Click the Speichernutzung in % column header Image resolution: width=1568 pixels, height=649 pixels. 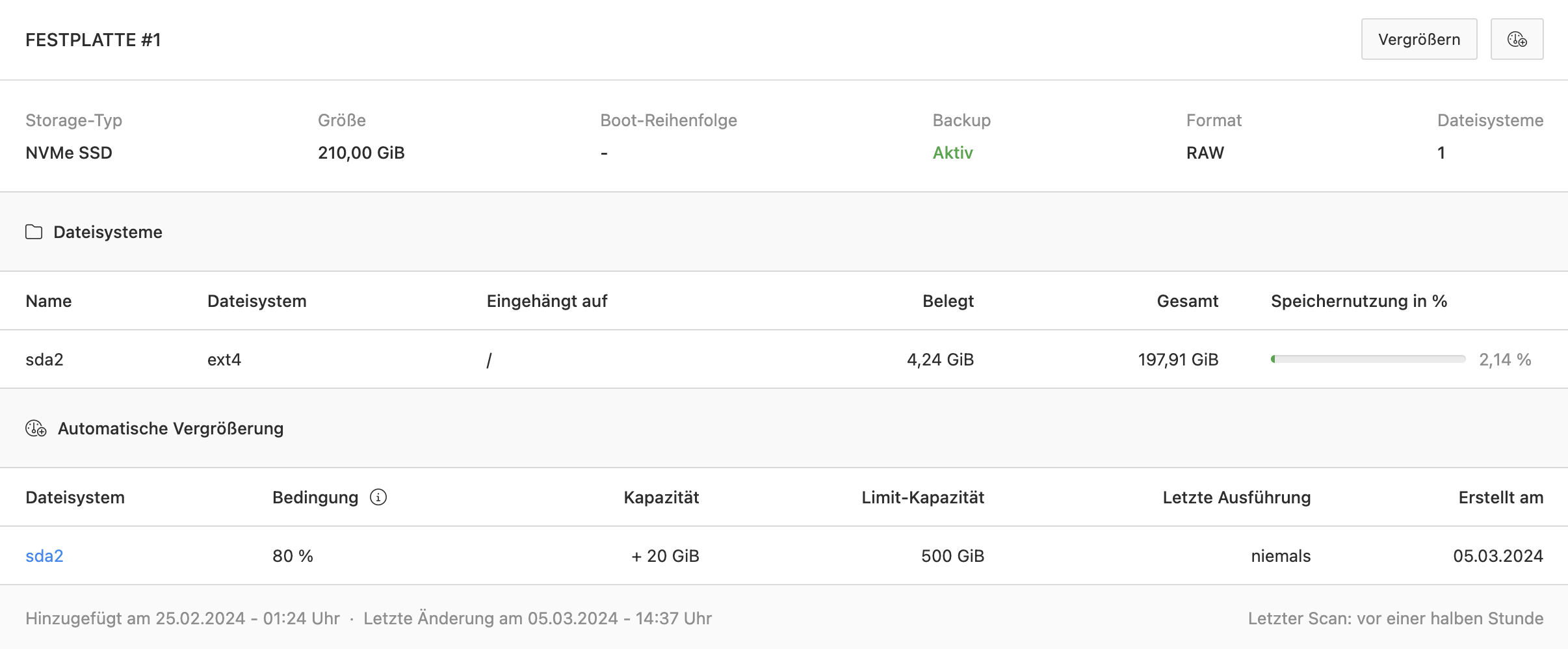pos(1359,301)
